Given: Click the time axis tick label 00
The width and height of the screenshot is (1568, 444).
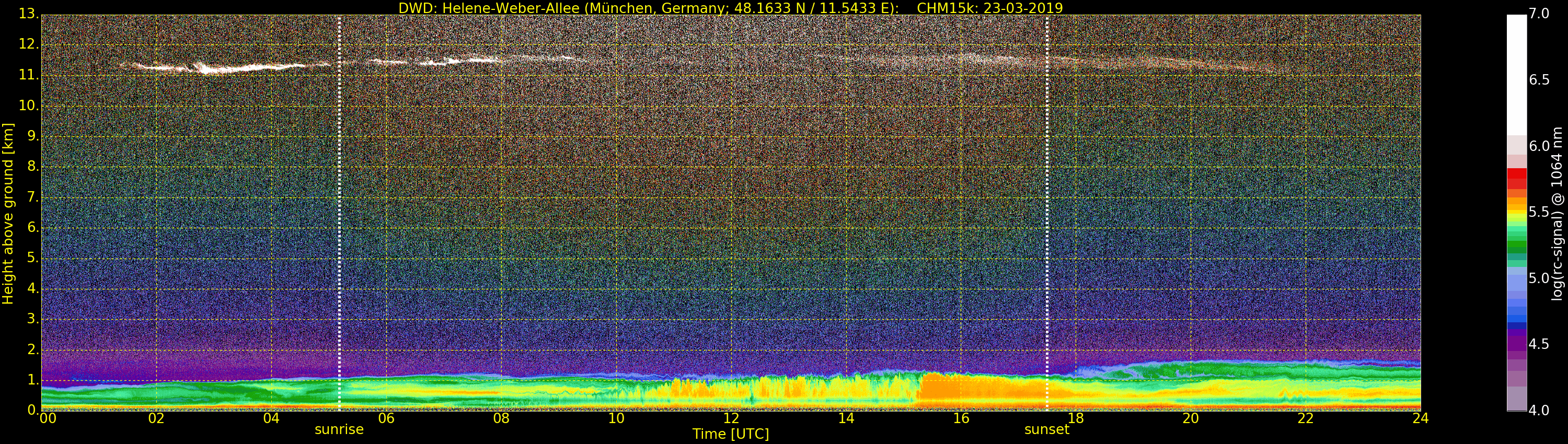Looking at the screenshot, I should coord(48,418).
